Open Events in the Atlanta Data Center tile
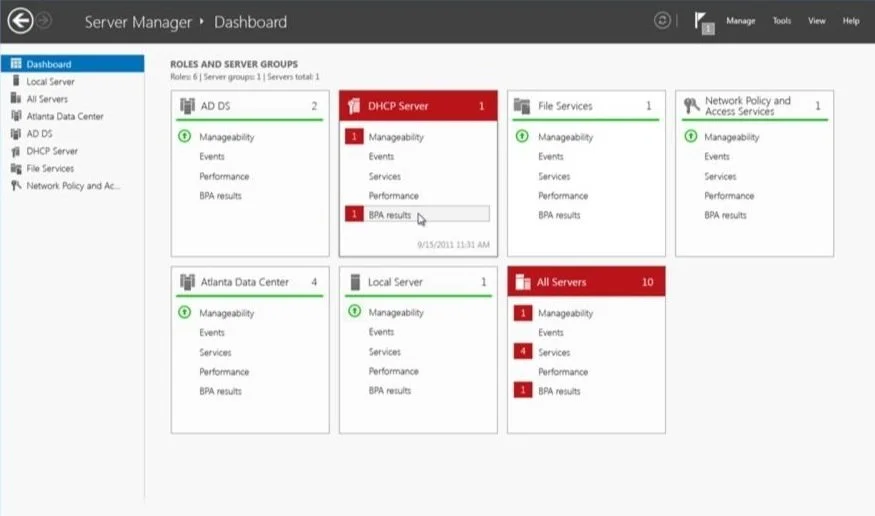This screenshot has width=875, height=516. pos(211,332)
